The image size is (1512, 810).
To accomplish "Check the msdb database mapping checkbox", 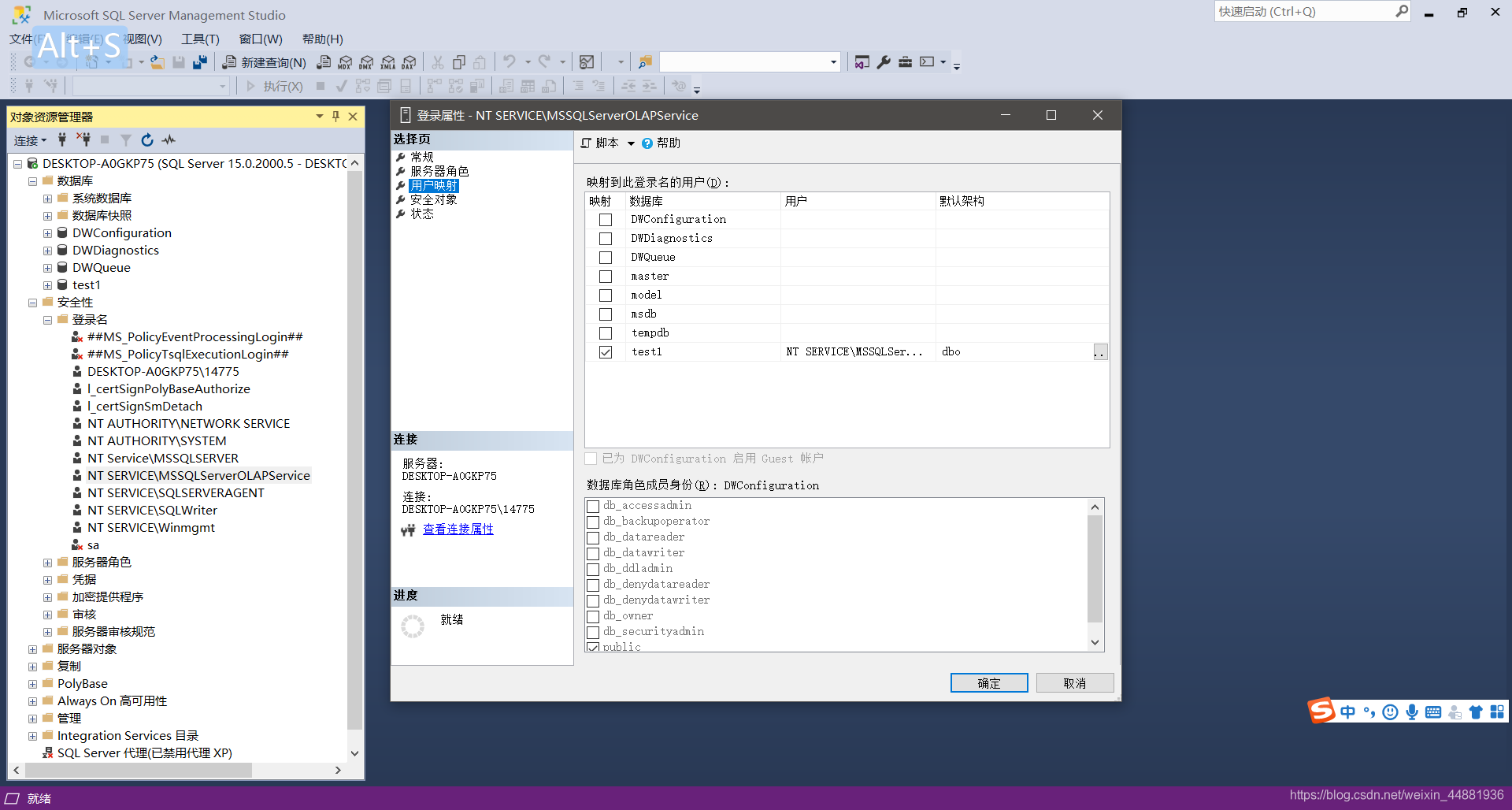I will pos(606,314).
